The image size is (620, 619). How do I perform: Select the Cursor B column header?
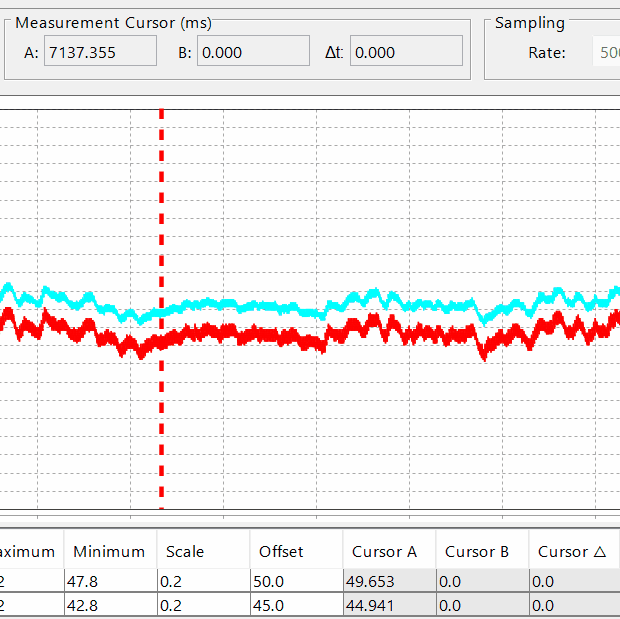pos(477,551)
